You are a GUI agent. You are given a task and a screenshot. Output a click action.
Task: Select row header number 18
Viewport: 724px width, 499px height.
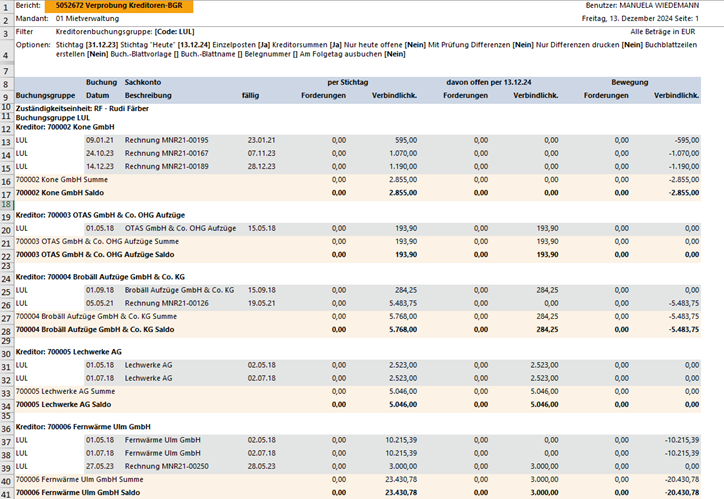6,204
